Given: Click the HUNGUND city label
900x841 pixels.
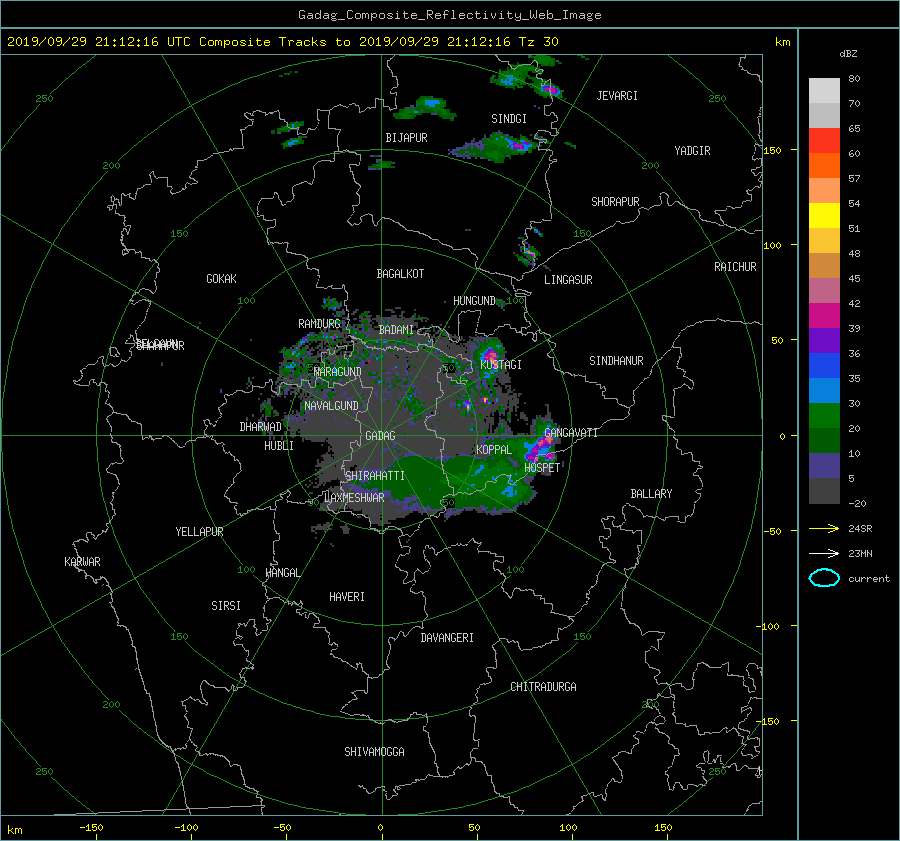Looking at the screenshot, I should pos(474,301).
